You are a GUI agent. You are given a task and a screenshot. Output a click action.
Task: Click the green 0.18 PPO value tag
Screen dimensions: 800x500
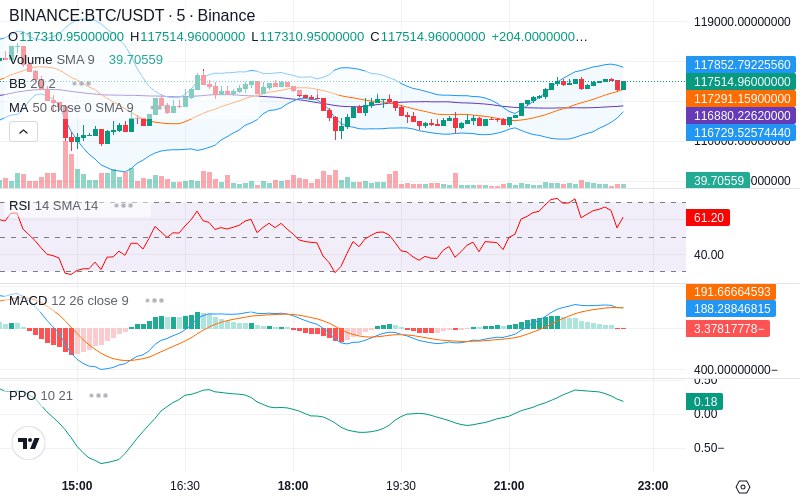(705, 402)
